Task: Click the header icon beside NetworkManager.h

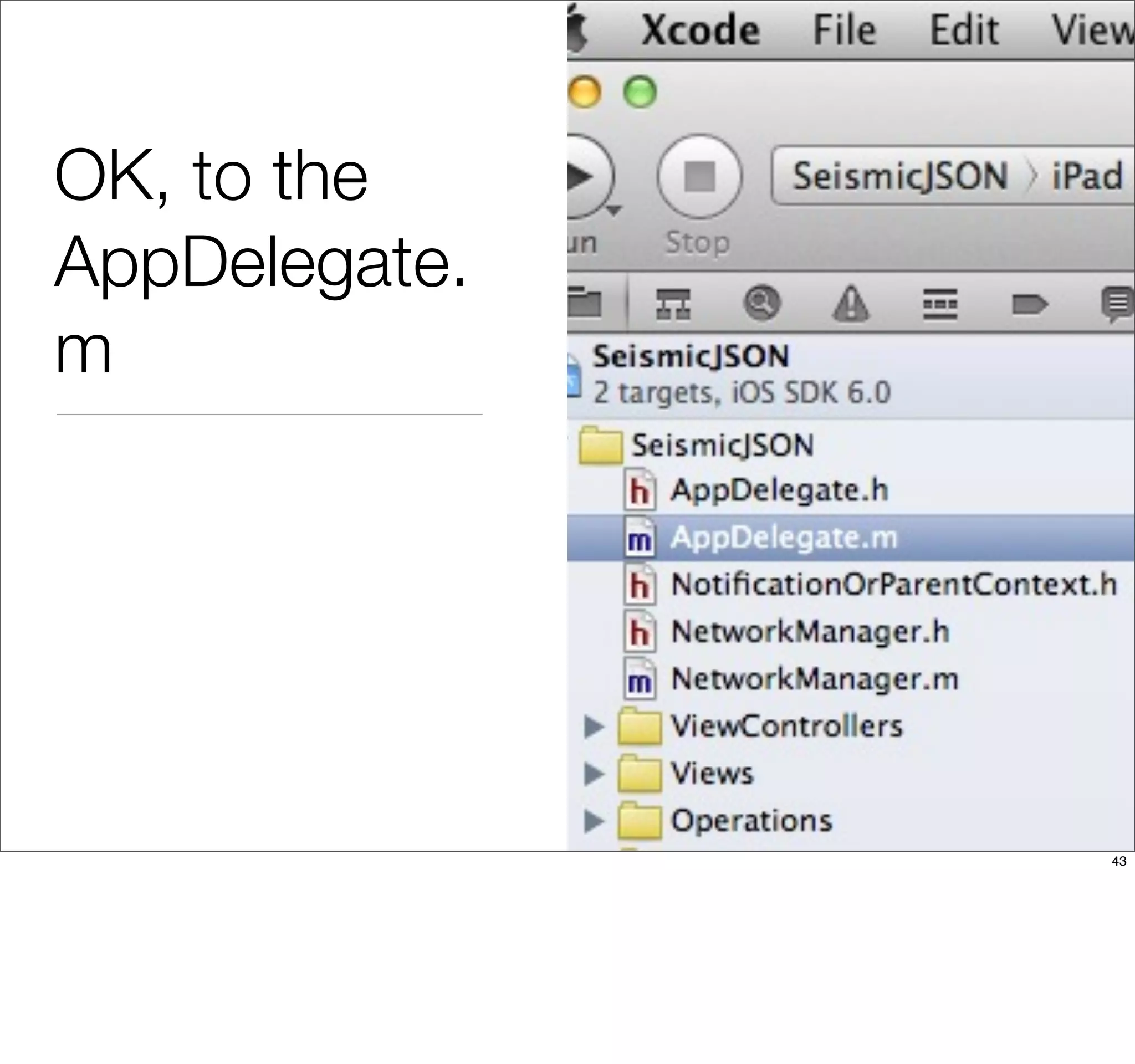Action: coord(640,632)
